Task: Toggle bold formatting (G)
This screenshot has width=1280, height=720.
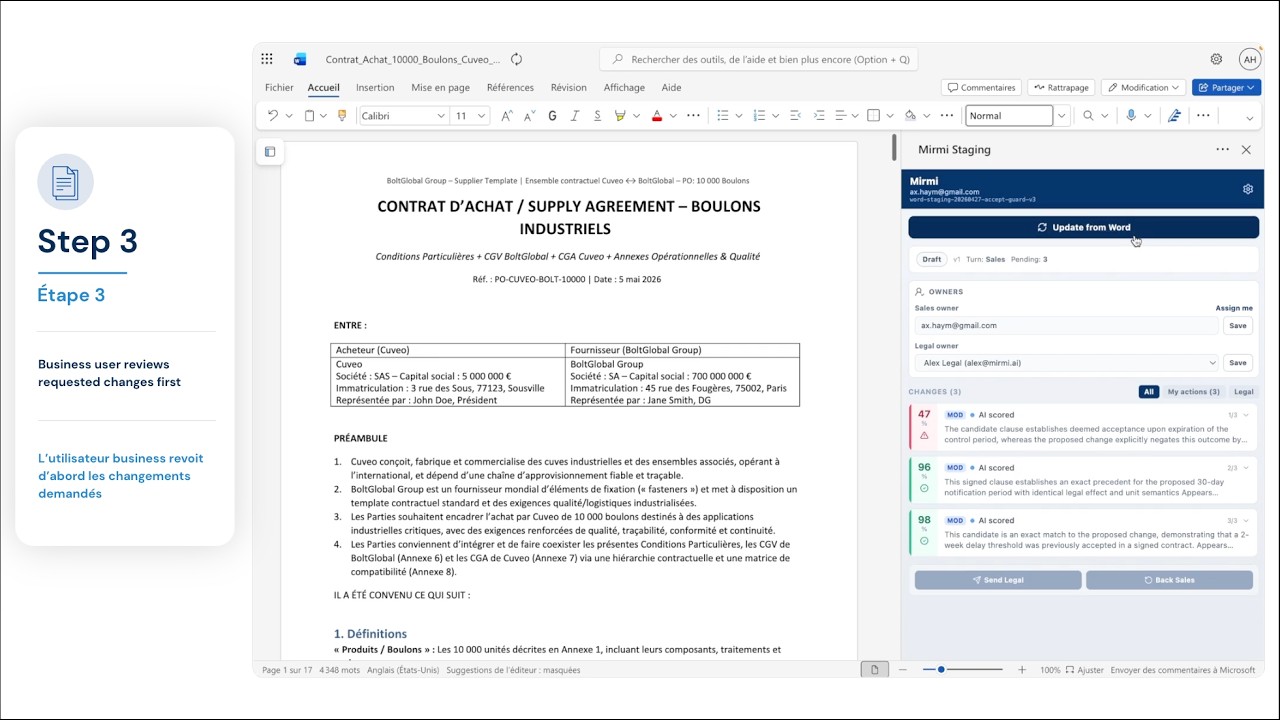Action: click(x=552, y=116)
